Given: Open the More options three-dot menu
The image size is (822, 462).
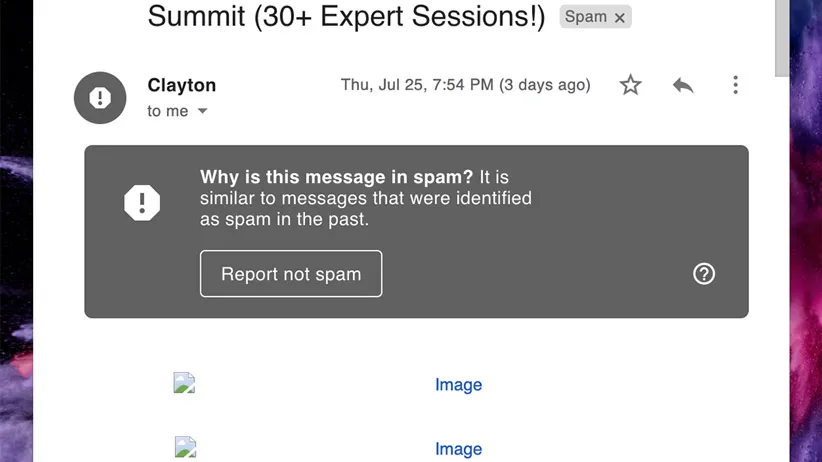Looking at the screenshot, I should pyautogui.click(x=735, y=85).
